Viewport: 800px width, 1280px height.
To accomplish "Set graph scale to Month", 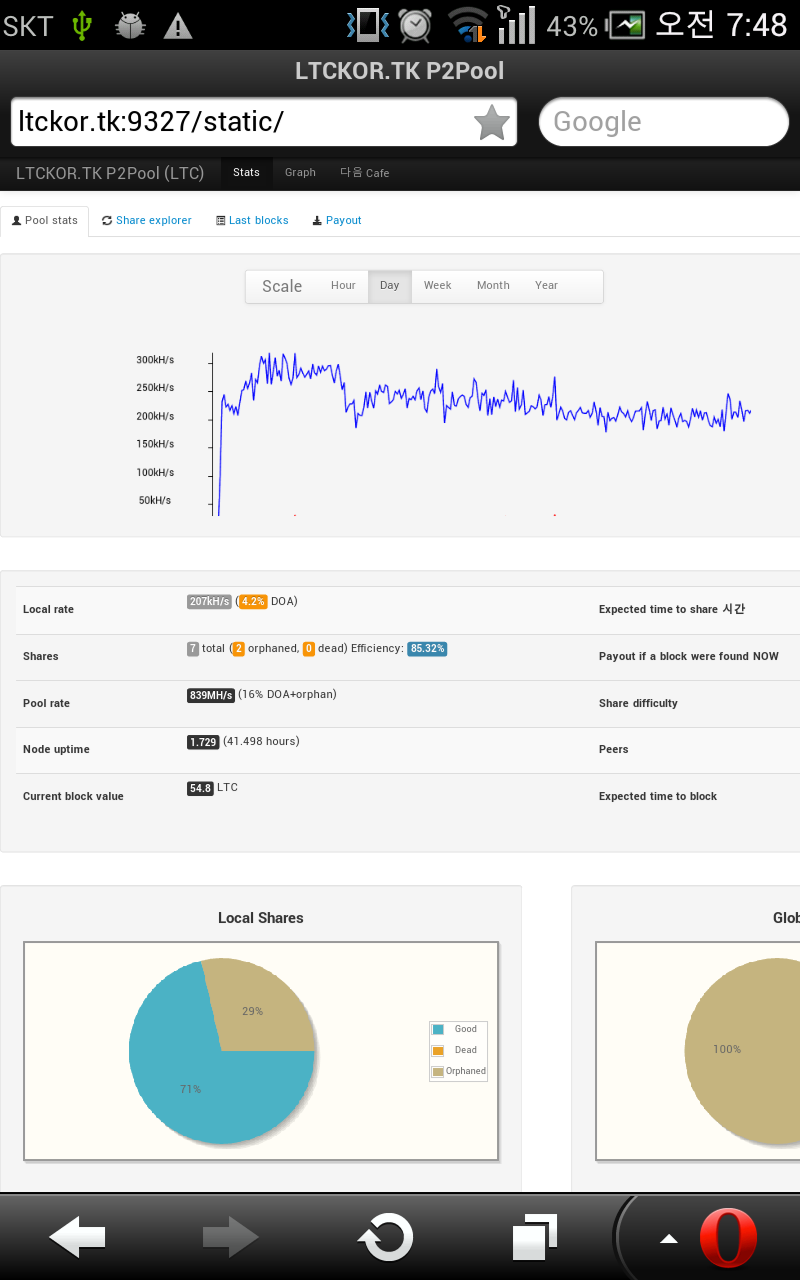I will (493, 286).
